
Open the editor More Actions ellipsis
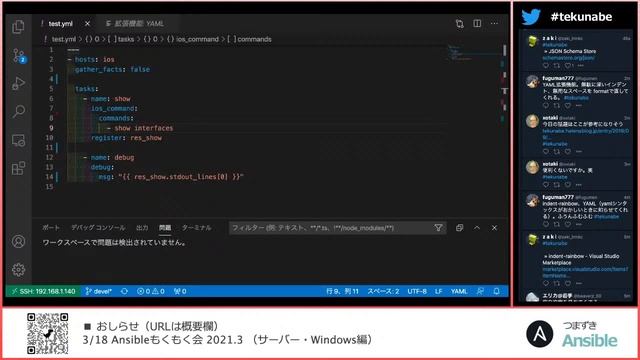coord(494,23)
